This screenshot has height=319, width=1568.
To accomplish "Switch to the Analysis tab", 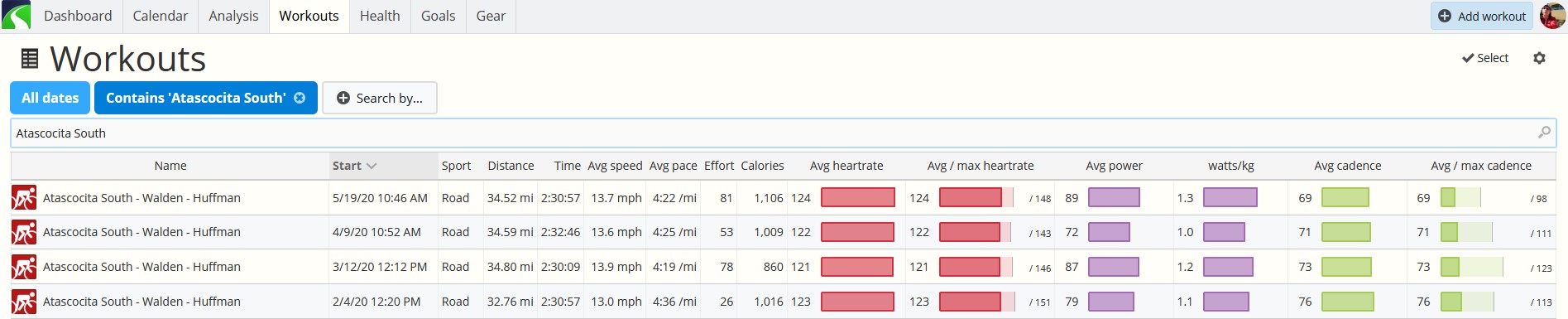I will (x=233, y=16).
